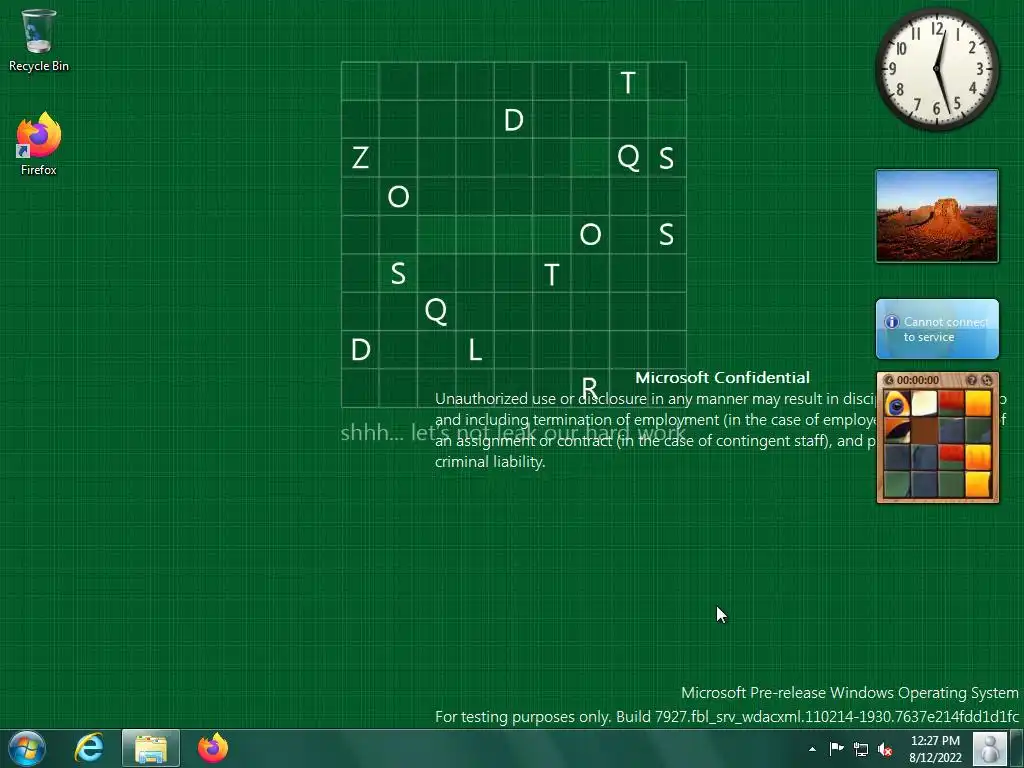Click the user picture tile on the taskbar
Screen dimensions: 1024x768
click(990, 748)
